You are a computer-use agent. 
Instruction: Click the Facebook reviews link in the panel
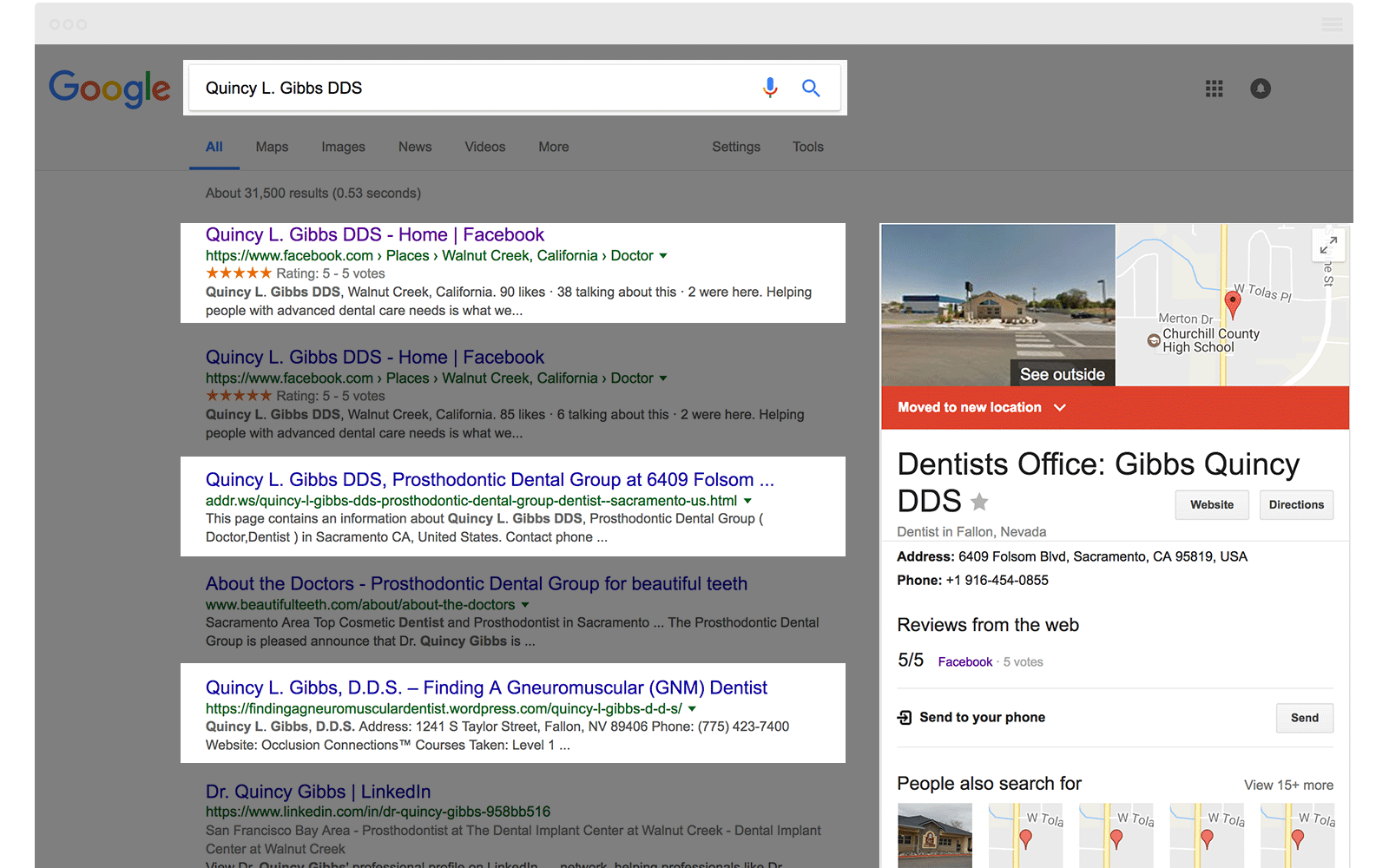click(x=964, y=662)
